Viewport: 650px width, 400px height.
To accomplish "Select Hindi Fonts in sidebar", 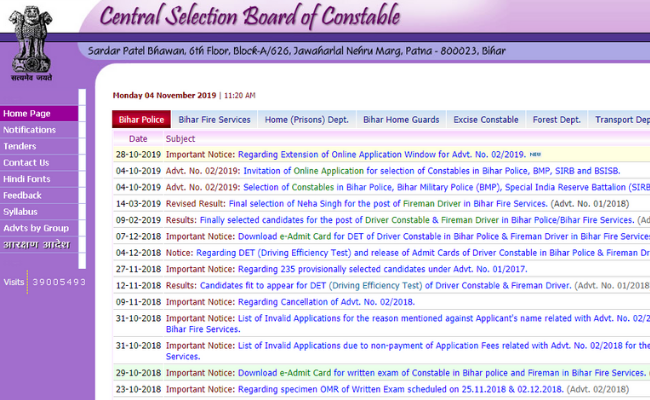I will click(x=26, y=179).
